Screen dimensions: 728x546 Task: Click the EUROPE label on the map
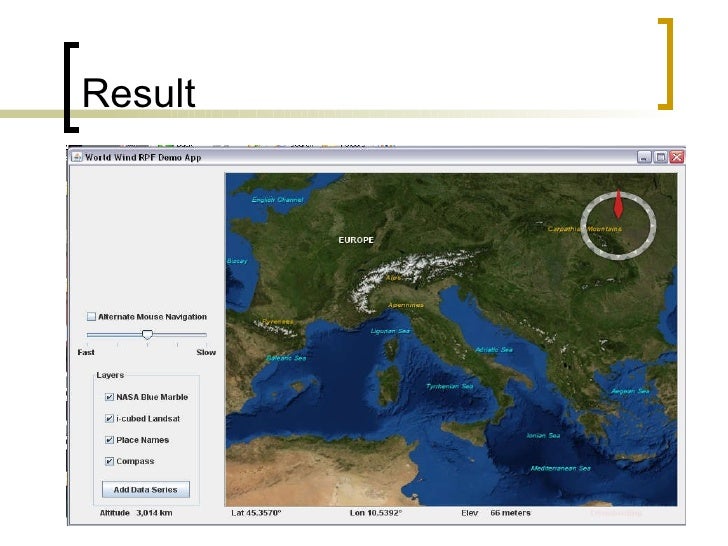pos(356,240)
